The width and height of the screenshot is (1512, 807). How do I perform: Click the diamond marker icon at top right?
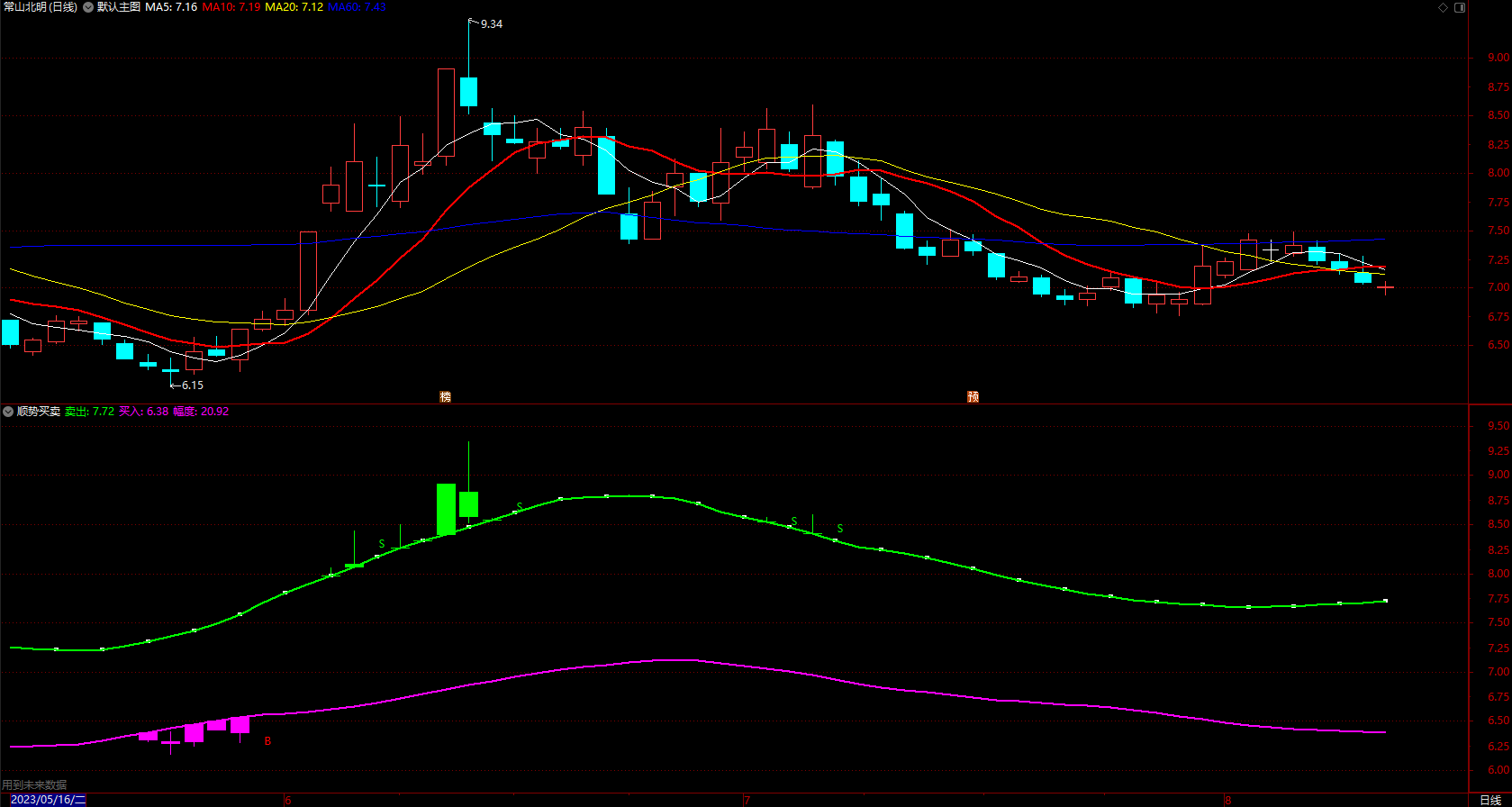(1443, 7)
